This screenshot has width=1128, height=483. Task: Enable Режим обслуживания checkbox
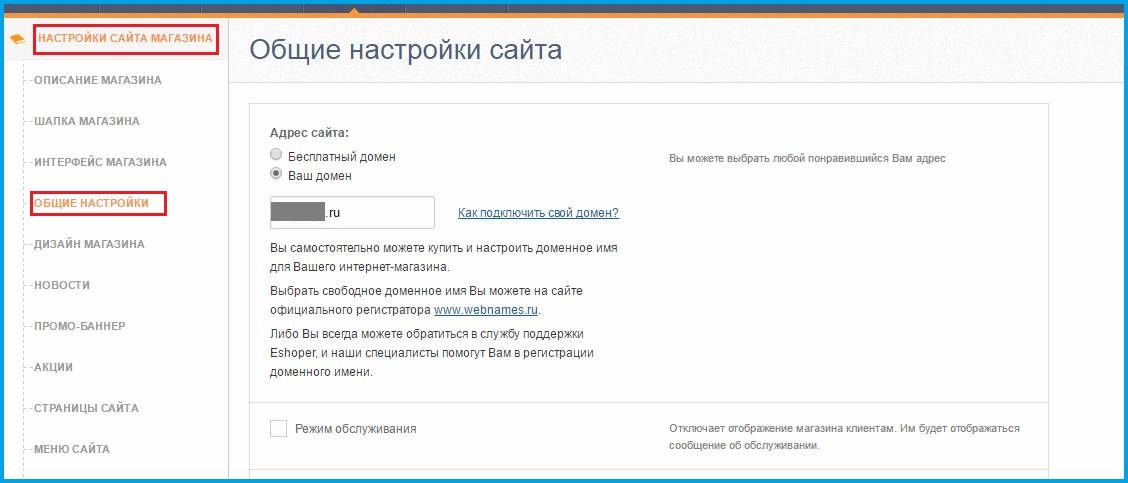pyautogui.click(x=278, y=429)
